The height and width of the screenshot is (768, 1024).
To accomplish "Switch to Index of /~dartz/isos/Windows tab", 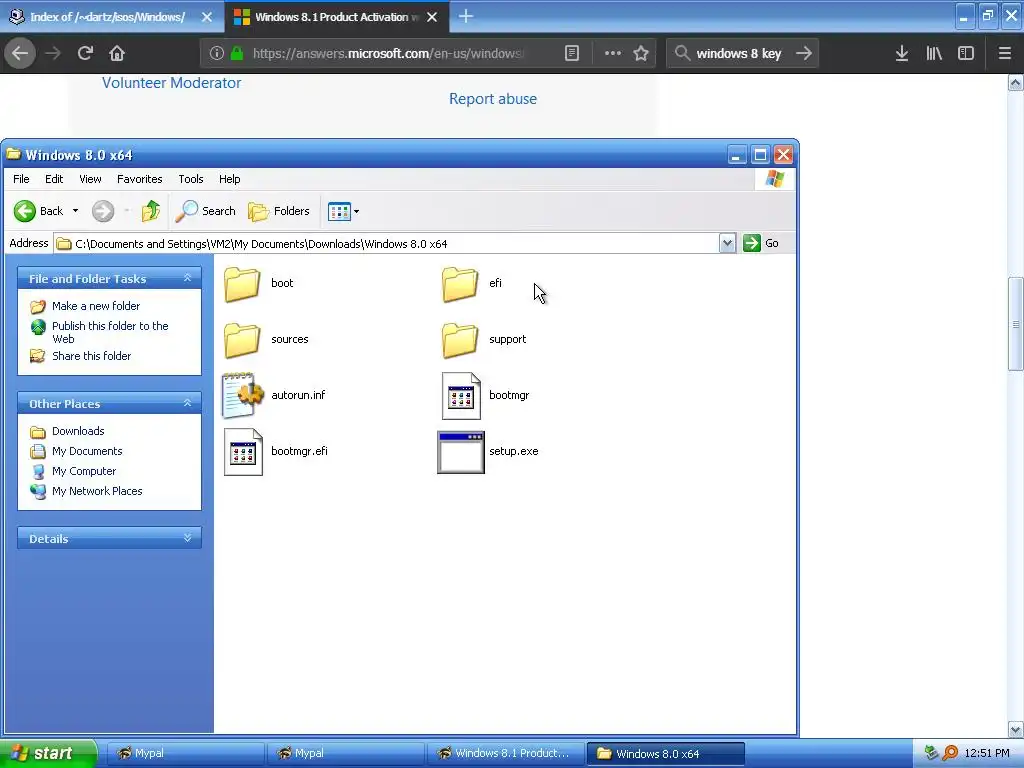I will point(108,17).
